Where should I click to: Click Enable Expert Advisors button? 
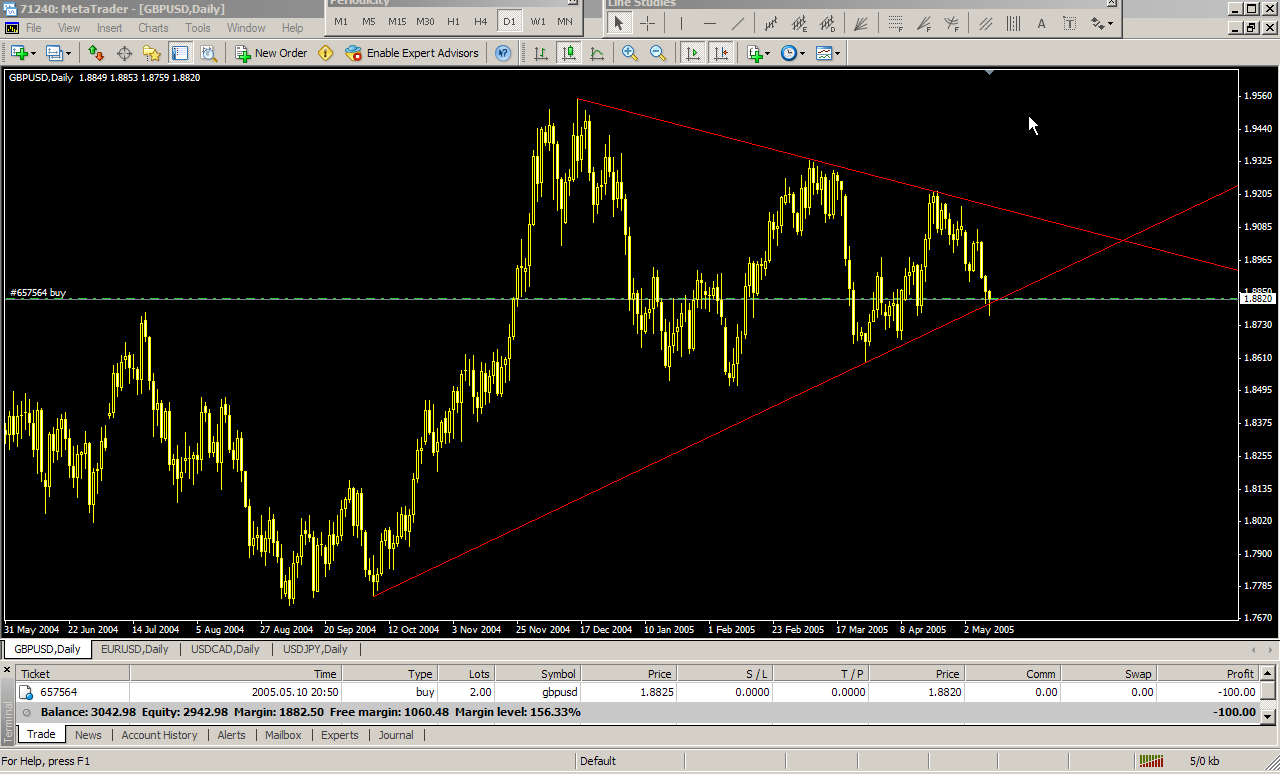coord(412,53)
